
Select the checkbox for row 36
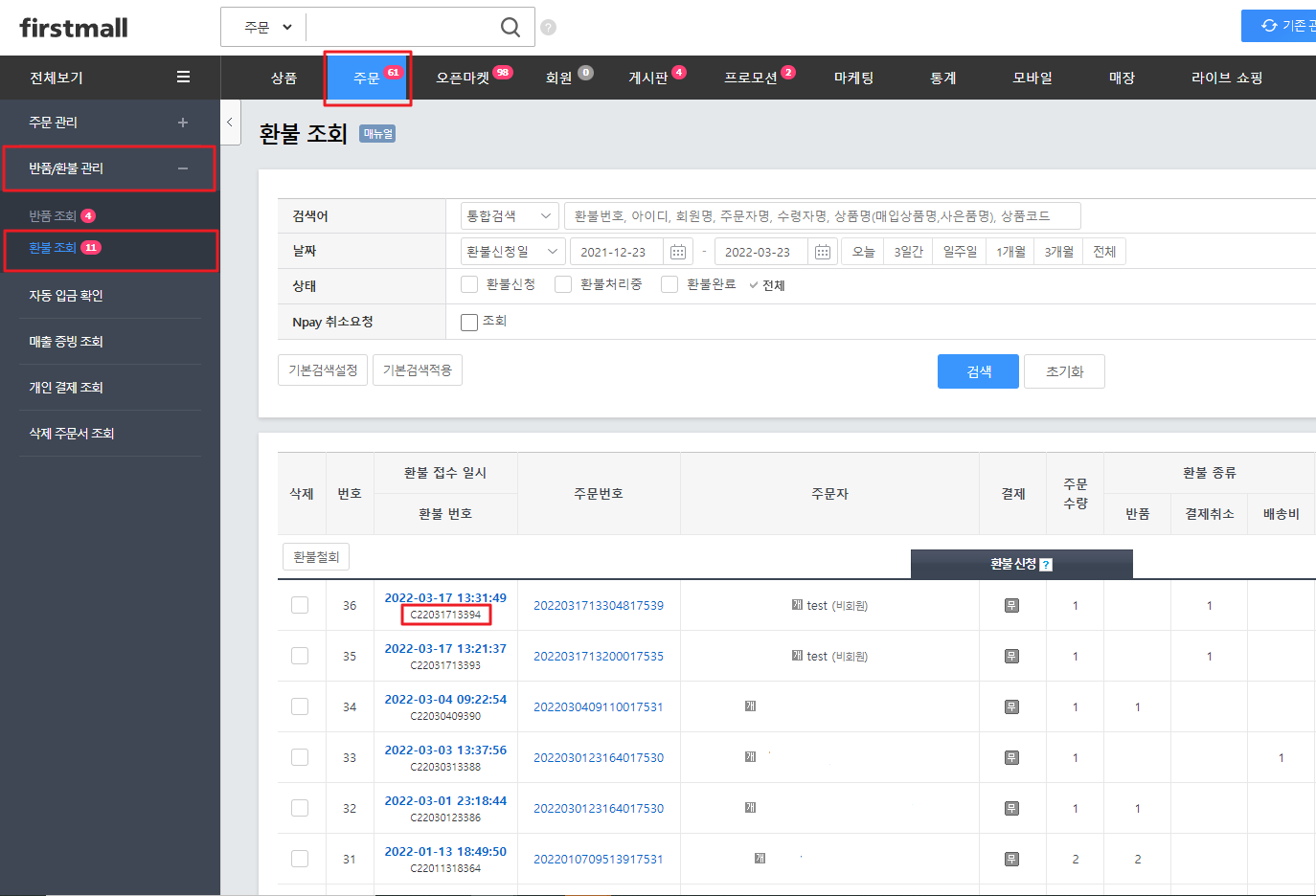click(x=300, y=605)
